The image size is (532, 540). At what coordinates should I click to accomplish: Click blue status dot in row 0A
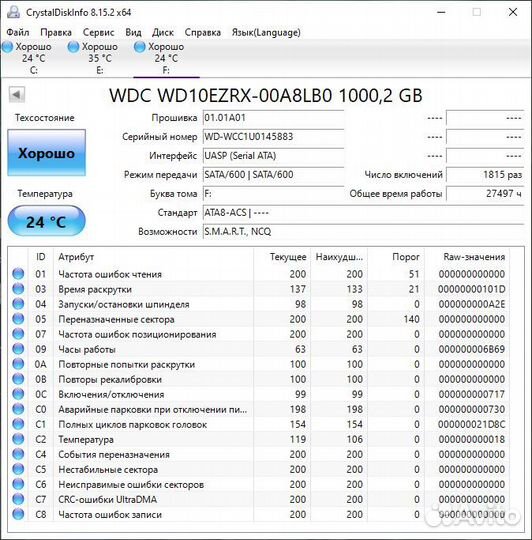pos(18,364)
